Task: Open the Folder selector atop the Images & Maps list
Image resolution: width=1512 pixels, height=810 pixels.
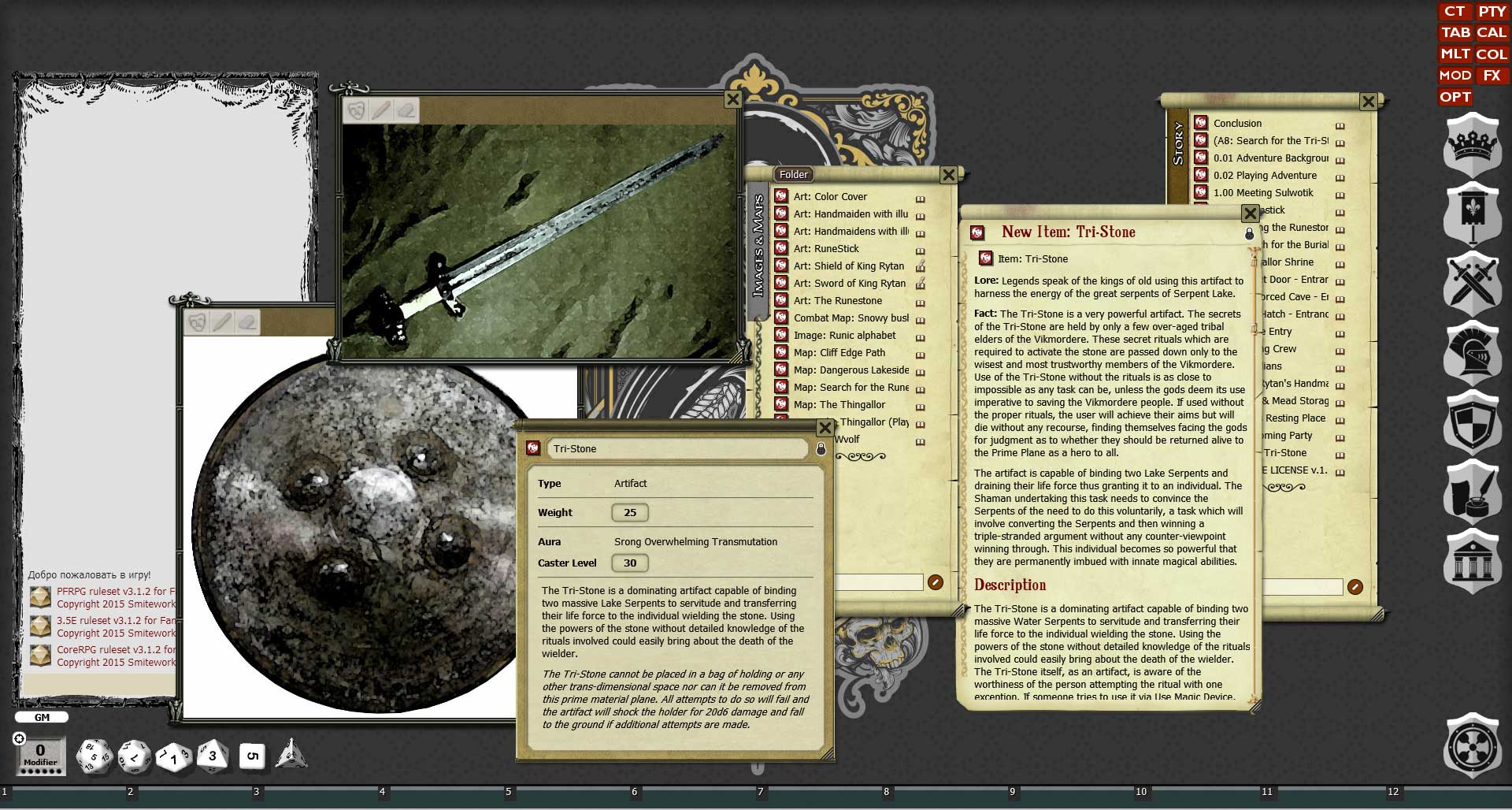Action: [793, 174]
